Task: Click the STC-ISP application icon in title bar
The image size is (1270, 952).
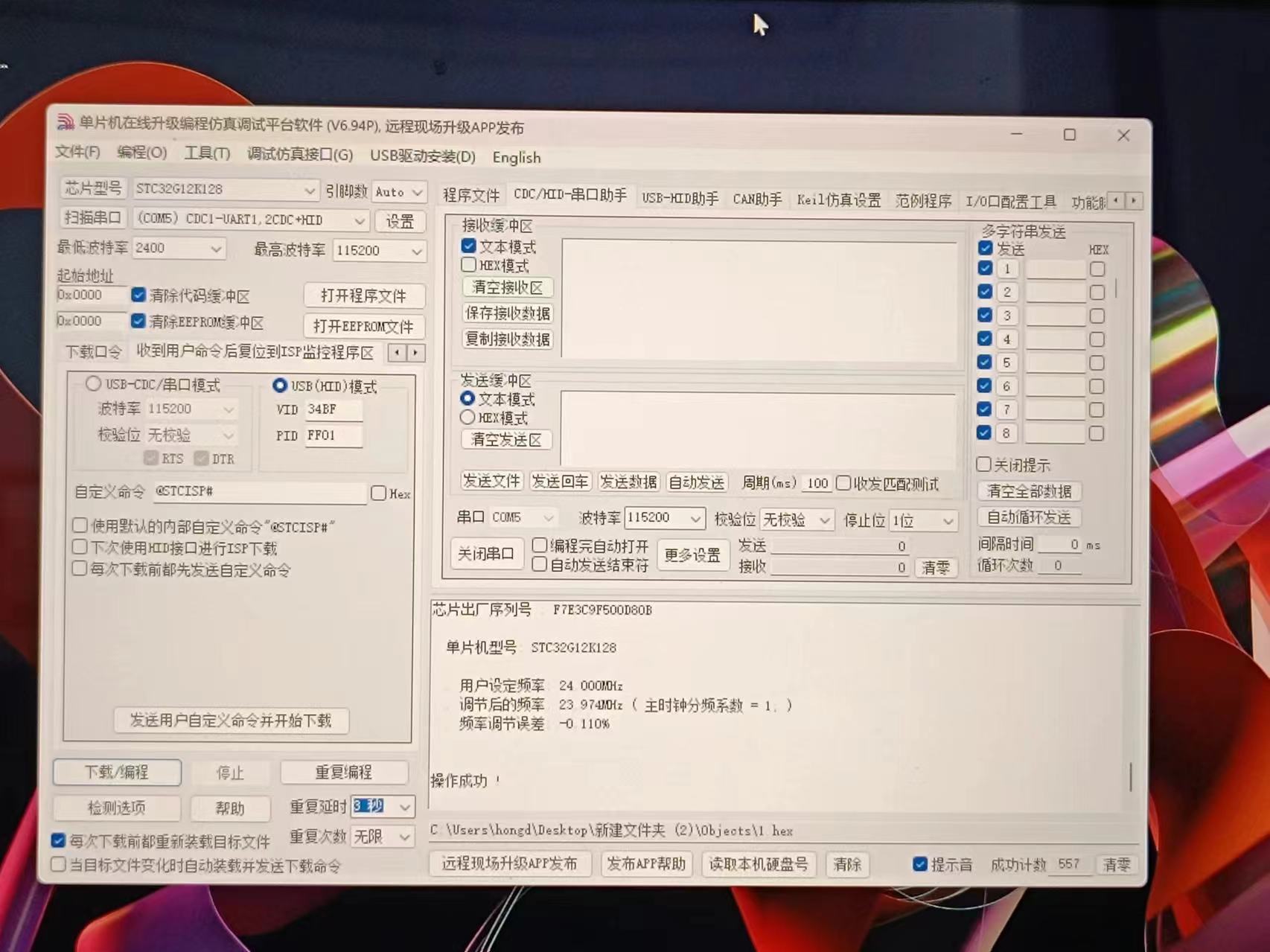Action: [66, 121]
